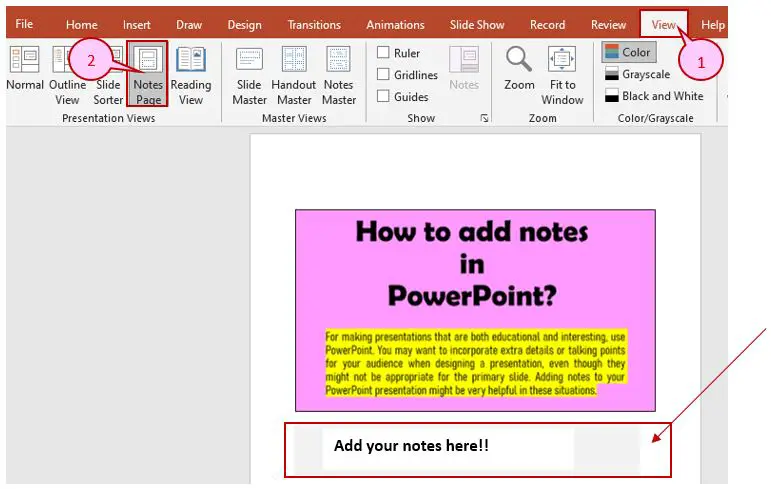Select the Color mode swatch
This screenshot has width=771, height=489.
(629, 52)
